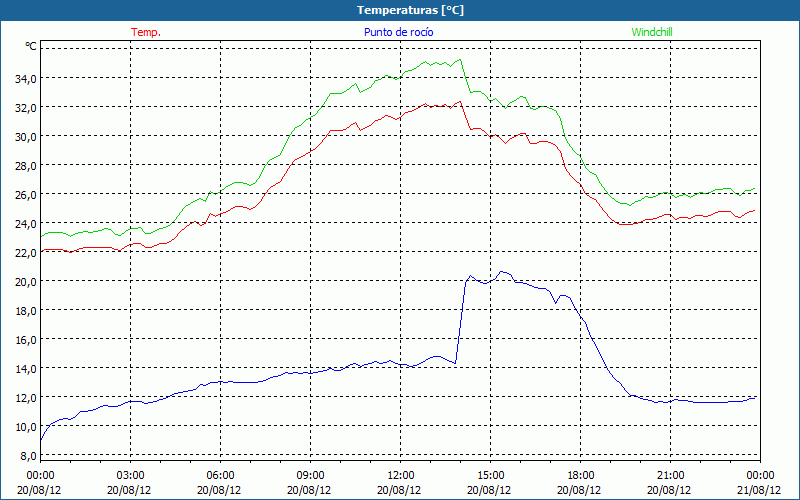This screenshot has height=500, width=800.
Task: Click the Temp. legend label
Action: (146, 32)
